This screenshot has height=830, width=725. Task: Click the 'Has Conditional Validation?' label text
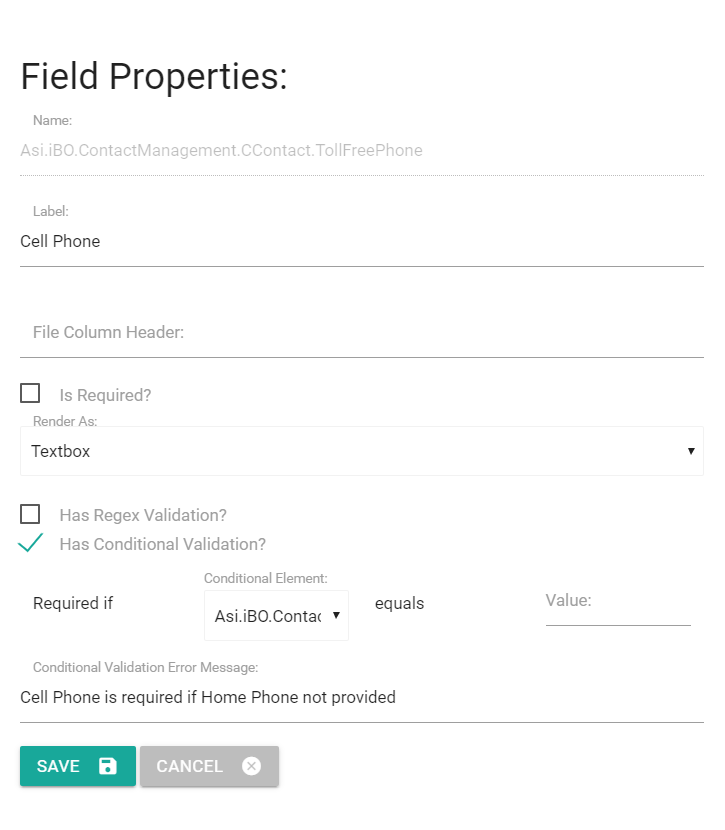point(162,545)
